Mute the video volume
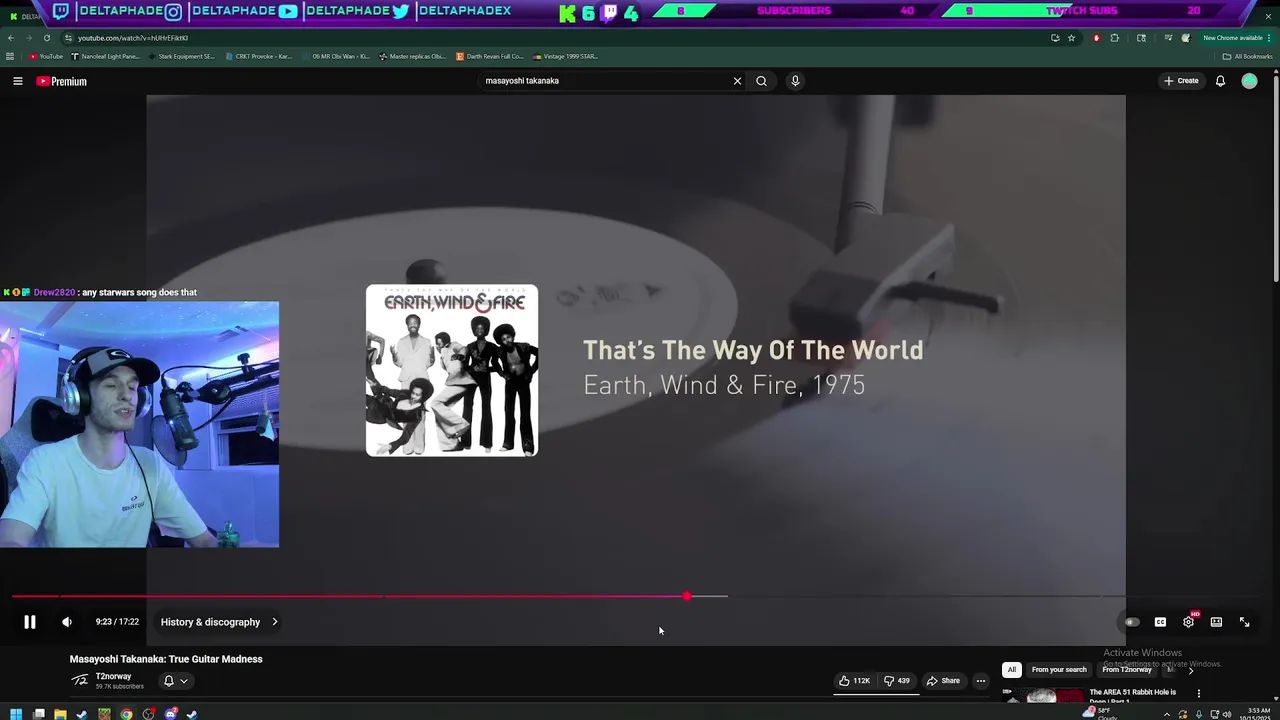Image resolution: width=1280 pixels, height=720 pixels. click(x=67, y=622)
